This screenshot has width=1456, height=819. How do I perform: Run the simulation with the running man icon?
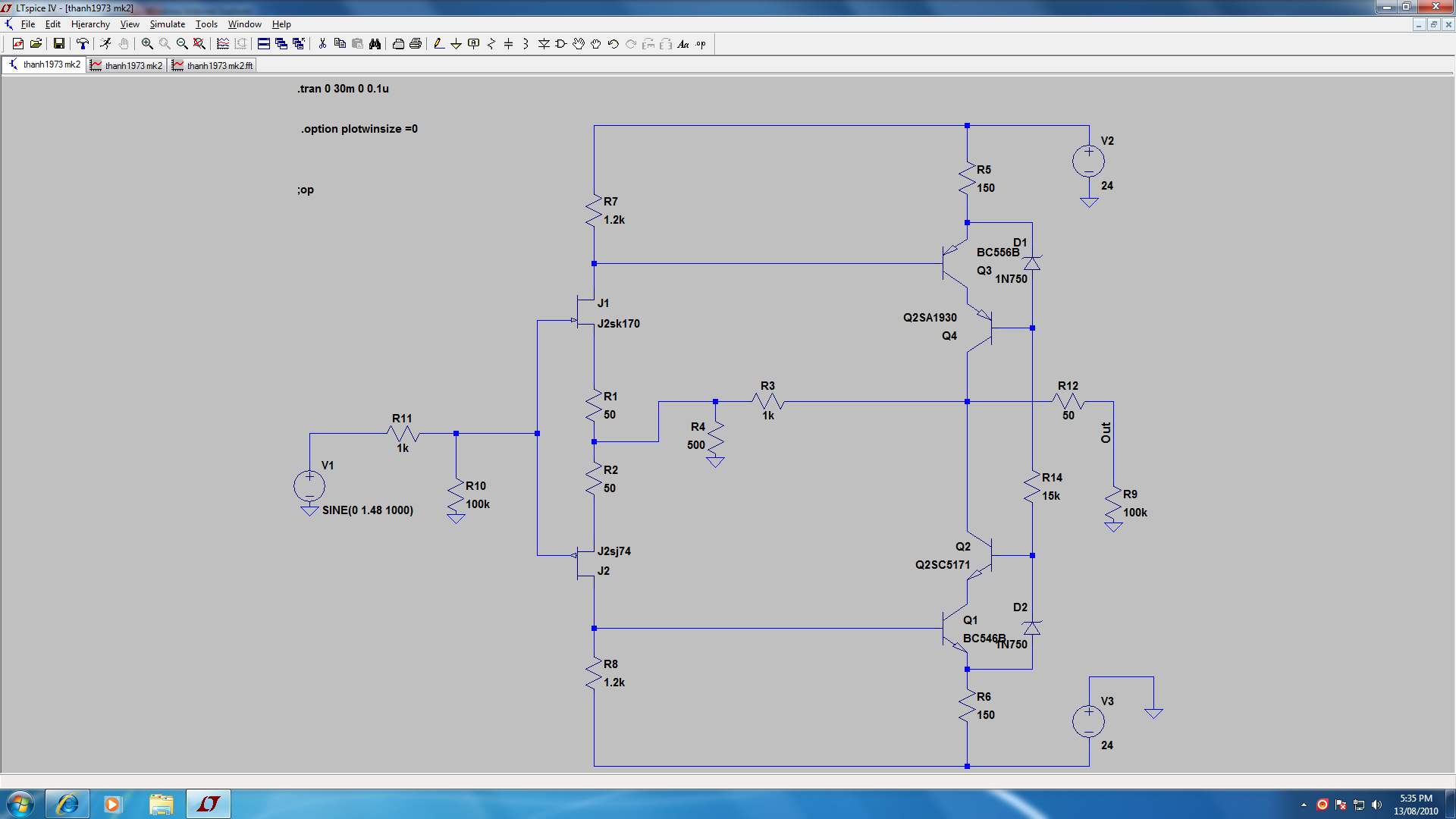pyautogui.click(x=105, y=44)
